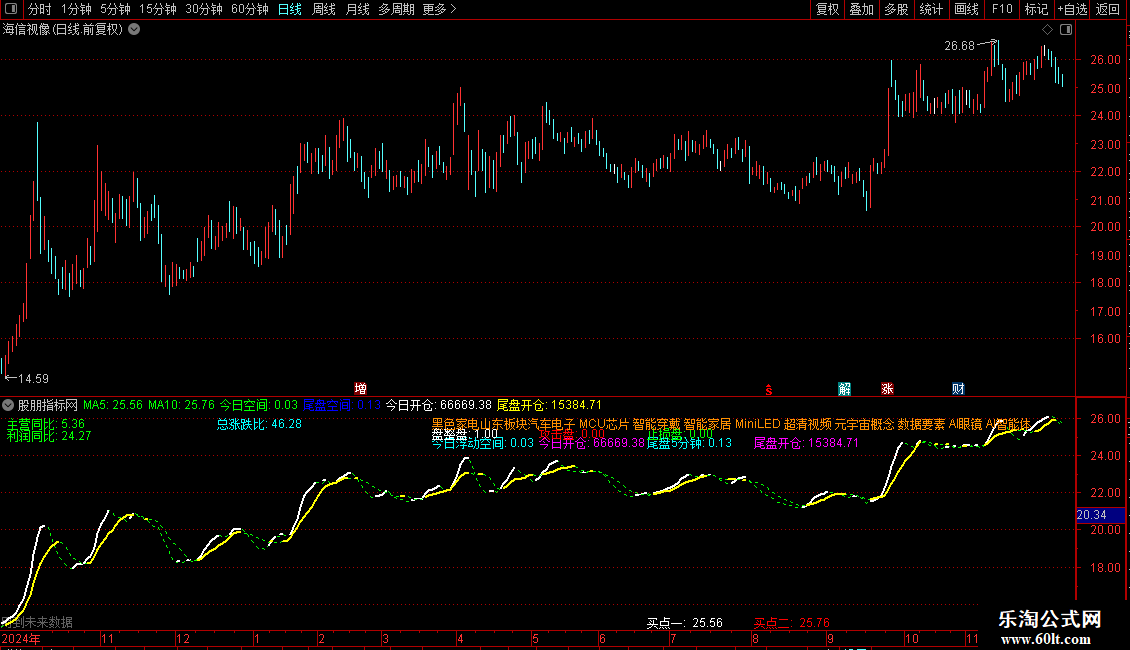Viewport: 1130px width, 650px height.
Task: Switch to 月线 monthly chart
Action: tap(357, 9)
